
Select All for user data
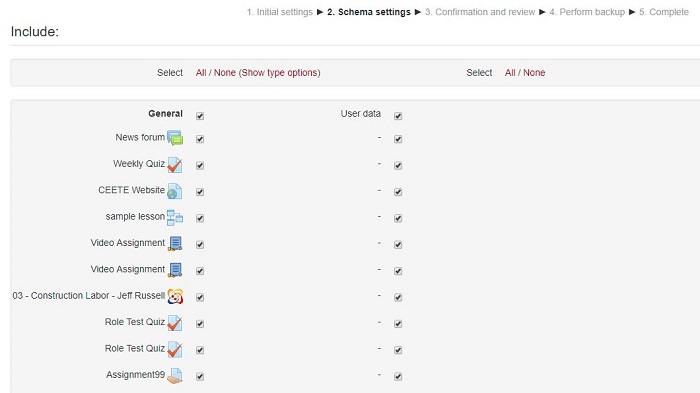(510, 73)
